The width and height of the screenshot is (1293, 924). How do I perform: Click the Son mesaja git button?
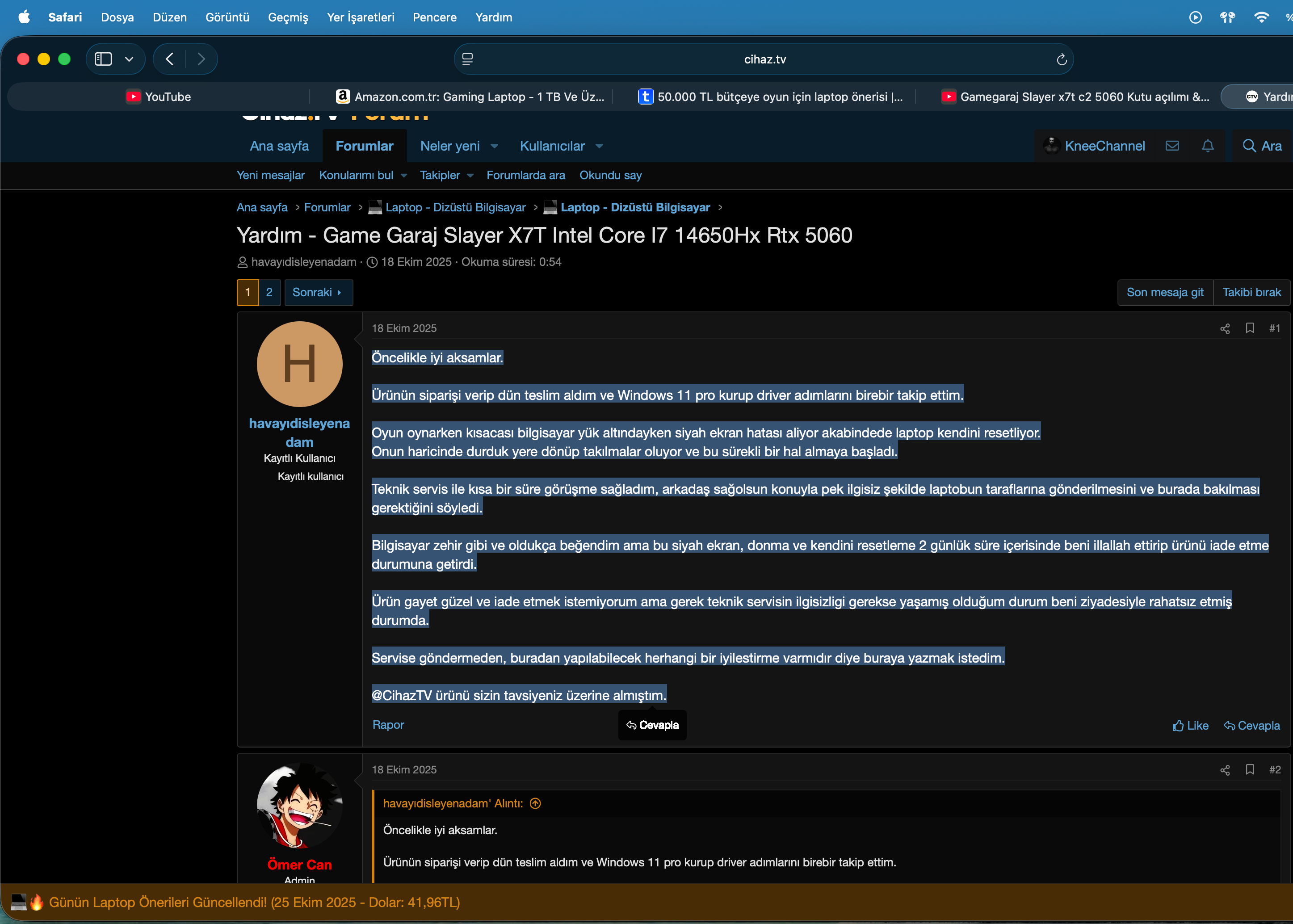[x=1165, y=293]
